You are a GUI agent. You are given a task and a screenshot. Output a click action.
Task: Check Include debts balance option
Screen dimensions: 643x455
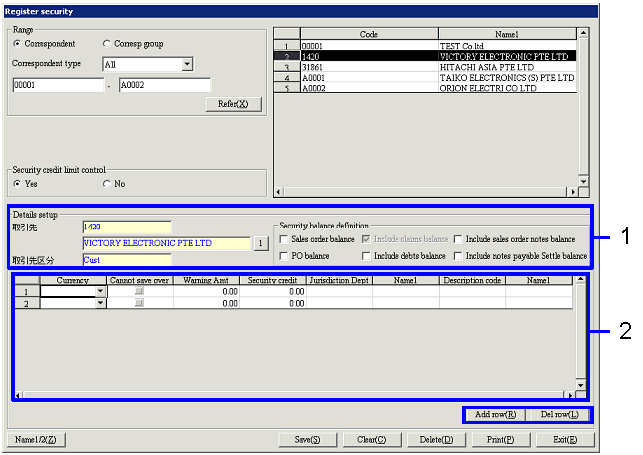coord(366,256)
